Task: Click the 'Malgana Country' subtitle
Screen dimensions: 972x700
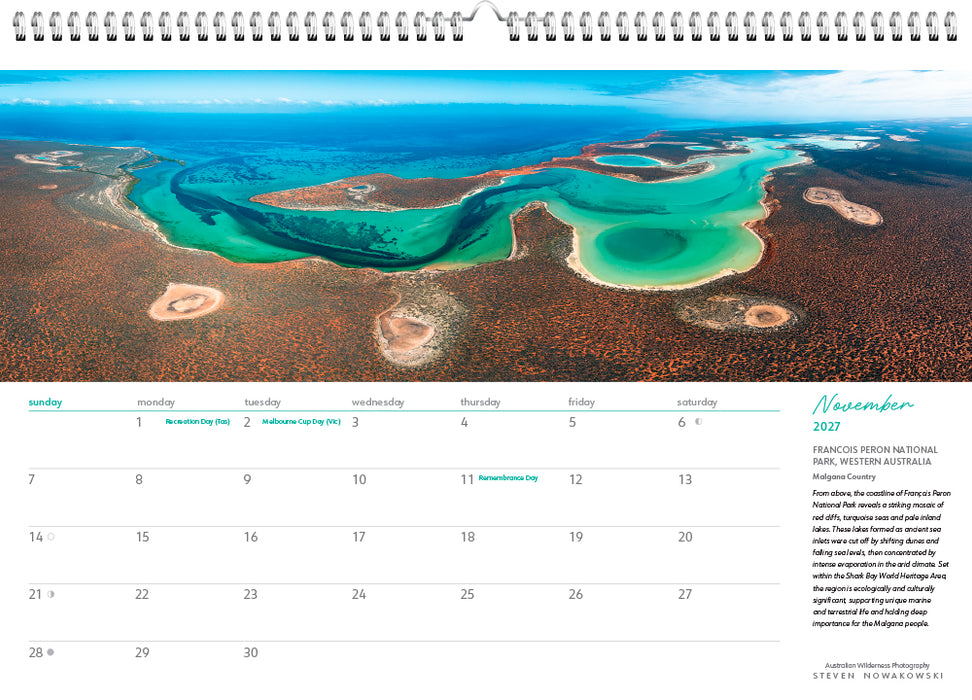Action: 844,477
